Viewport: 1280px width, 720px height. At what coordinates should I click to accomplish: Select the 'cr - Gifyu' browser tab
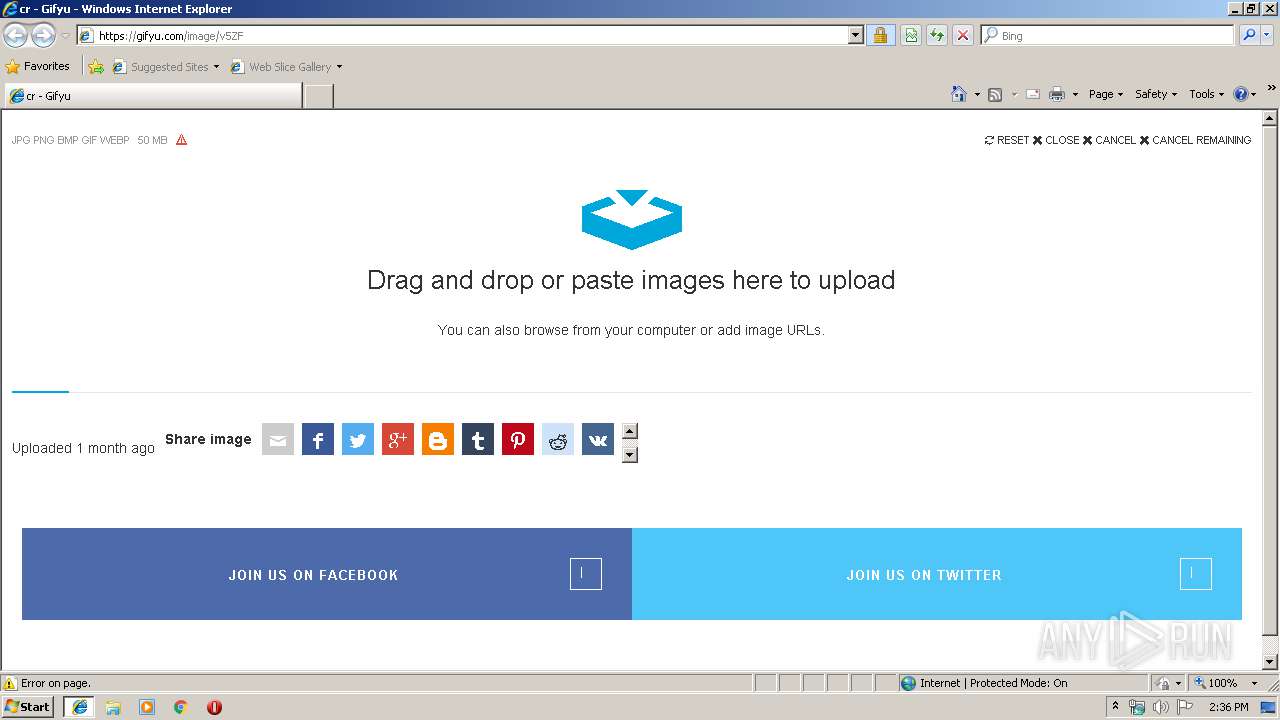tap(153, 96)
